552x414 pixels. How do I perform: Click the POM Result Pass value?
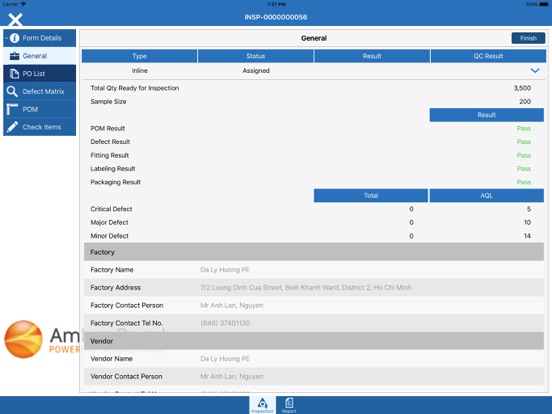pyautogui.click(x=524, y=128)
